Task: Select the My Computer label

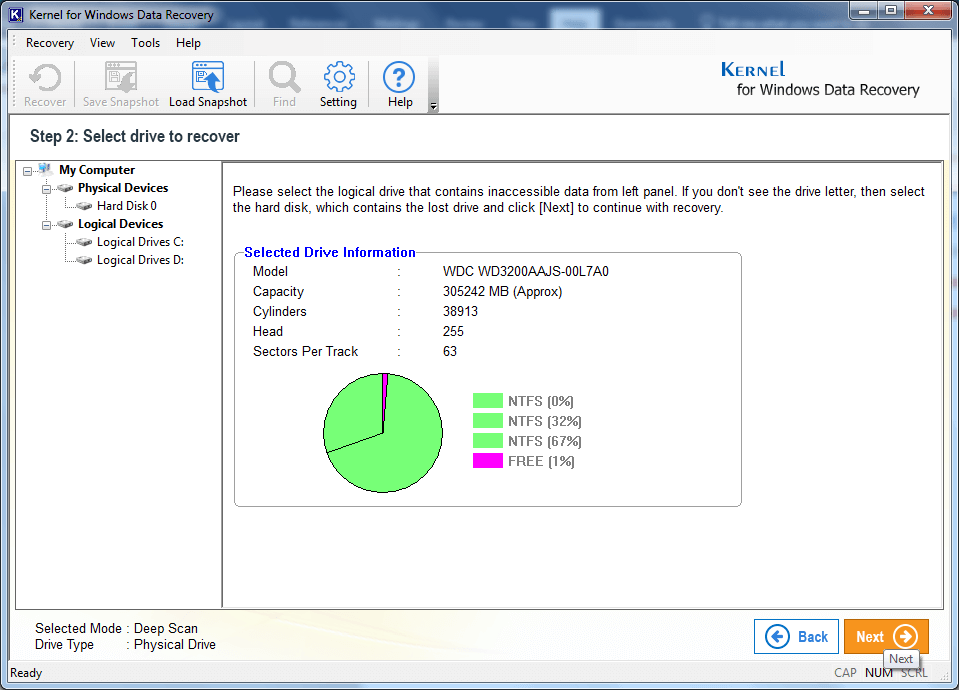Action: [97, 170]
